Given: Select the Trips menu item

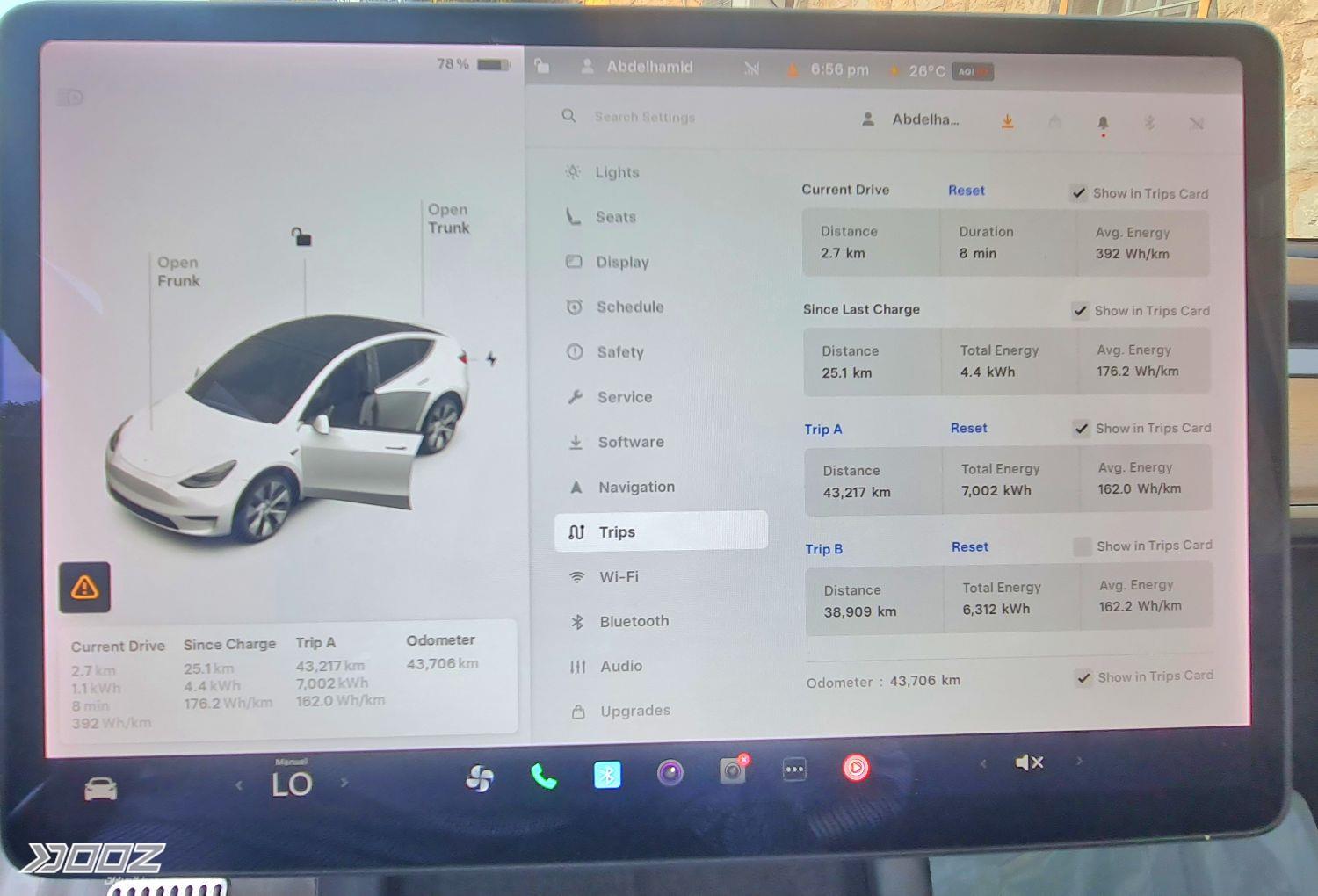Looking at the screenshot, I should [x=661, y=531].
